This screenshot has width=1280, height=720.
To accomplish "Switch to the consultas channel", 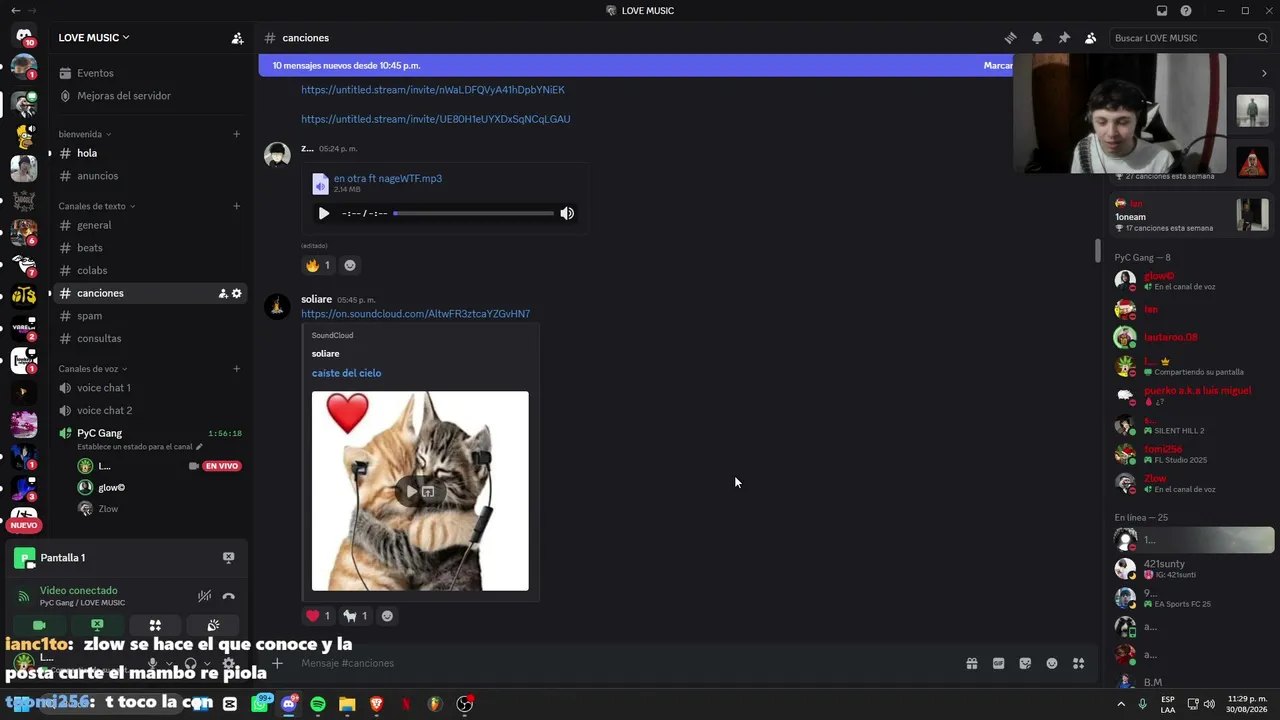I will click(150, 338).
